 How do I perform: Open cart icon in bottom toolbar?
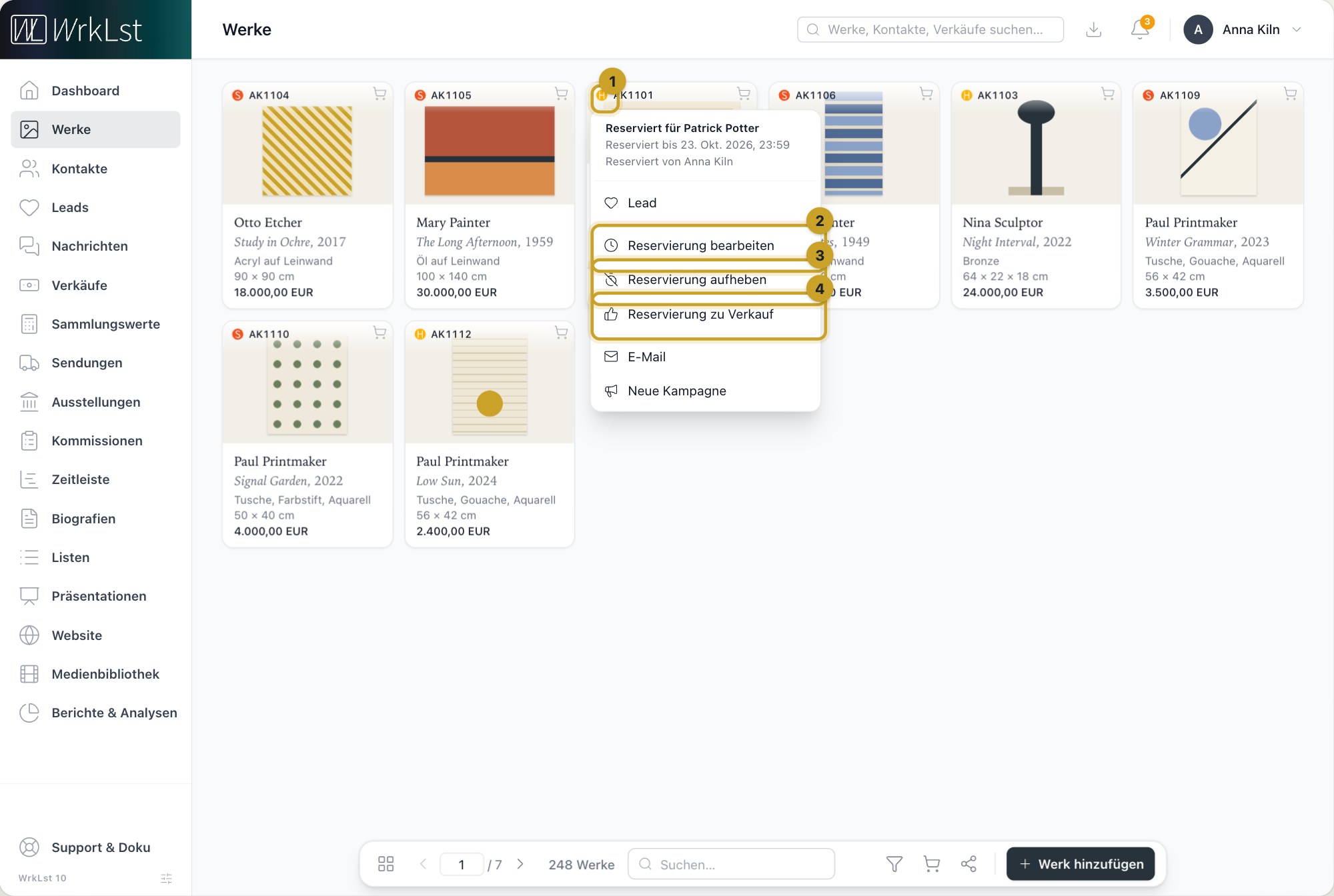932,864
